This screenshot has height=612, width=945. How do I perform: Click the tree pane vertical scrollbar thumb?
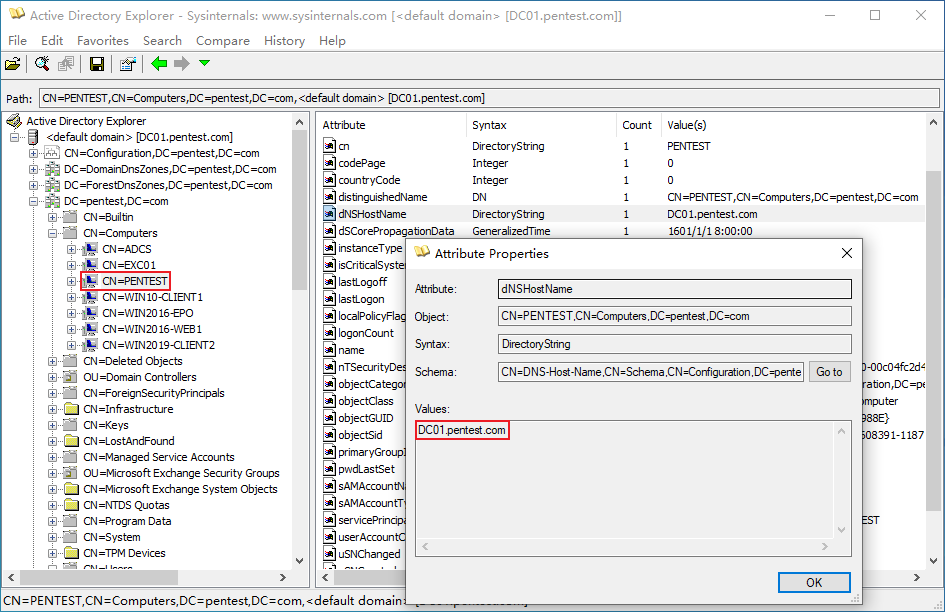click(x=300, y=210)
